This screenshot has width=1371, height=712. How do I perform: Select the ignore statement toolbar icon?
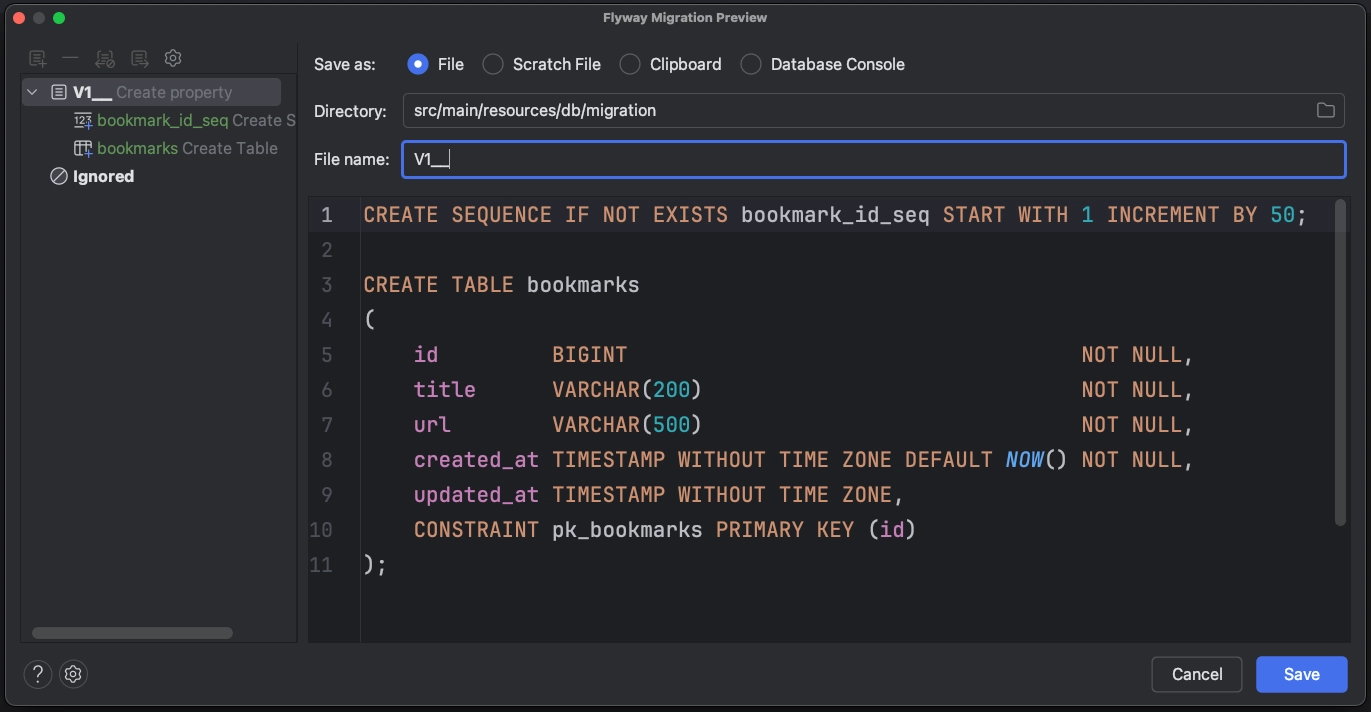tap(104, 58)
